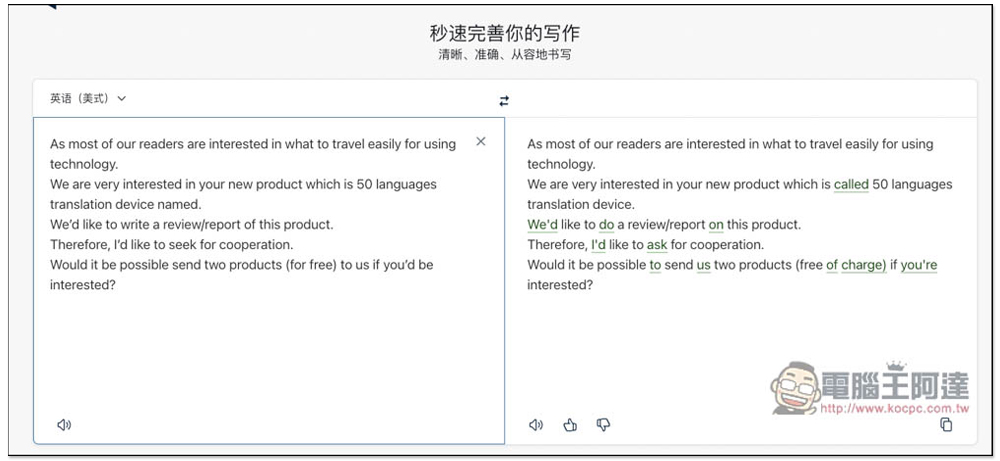The image size is (1000, 461).
Task: Give thumbs up to the result
Action: 570,425
